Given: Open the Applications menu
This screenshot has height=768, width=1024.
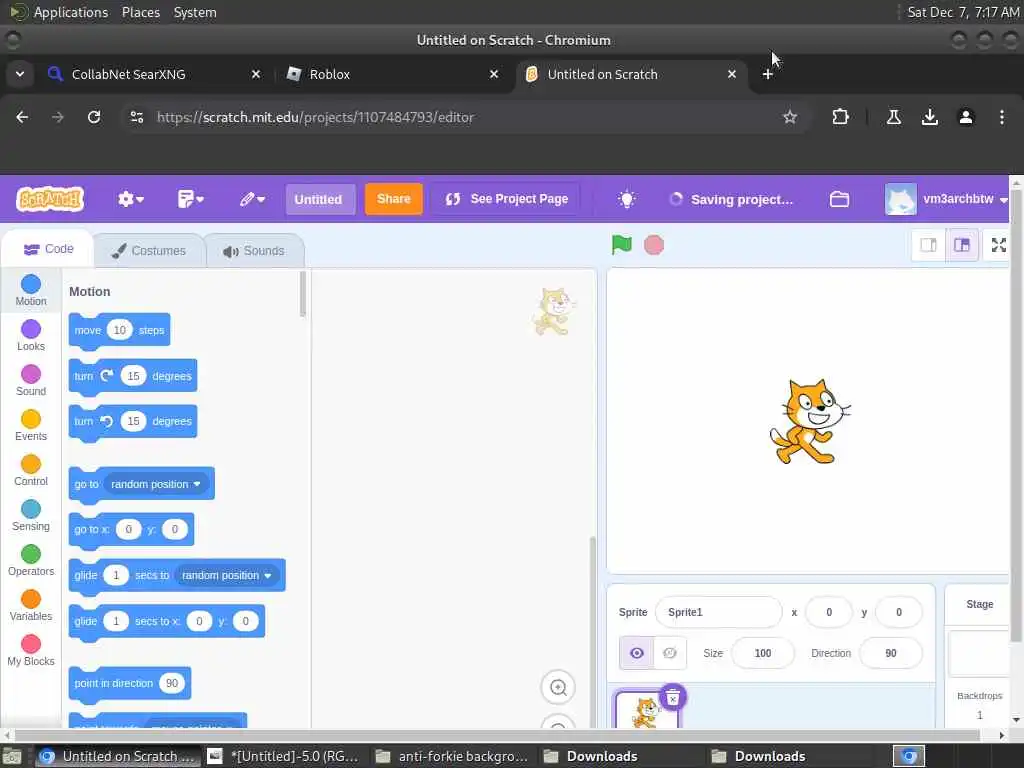Looking at the screenshot, I should click(71, 12).
